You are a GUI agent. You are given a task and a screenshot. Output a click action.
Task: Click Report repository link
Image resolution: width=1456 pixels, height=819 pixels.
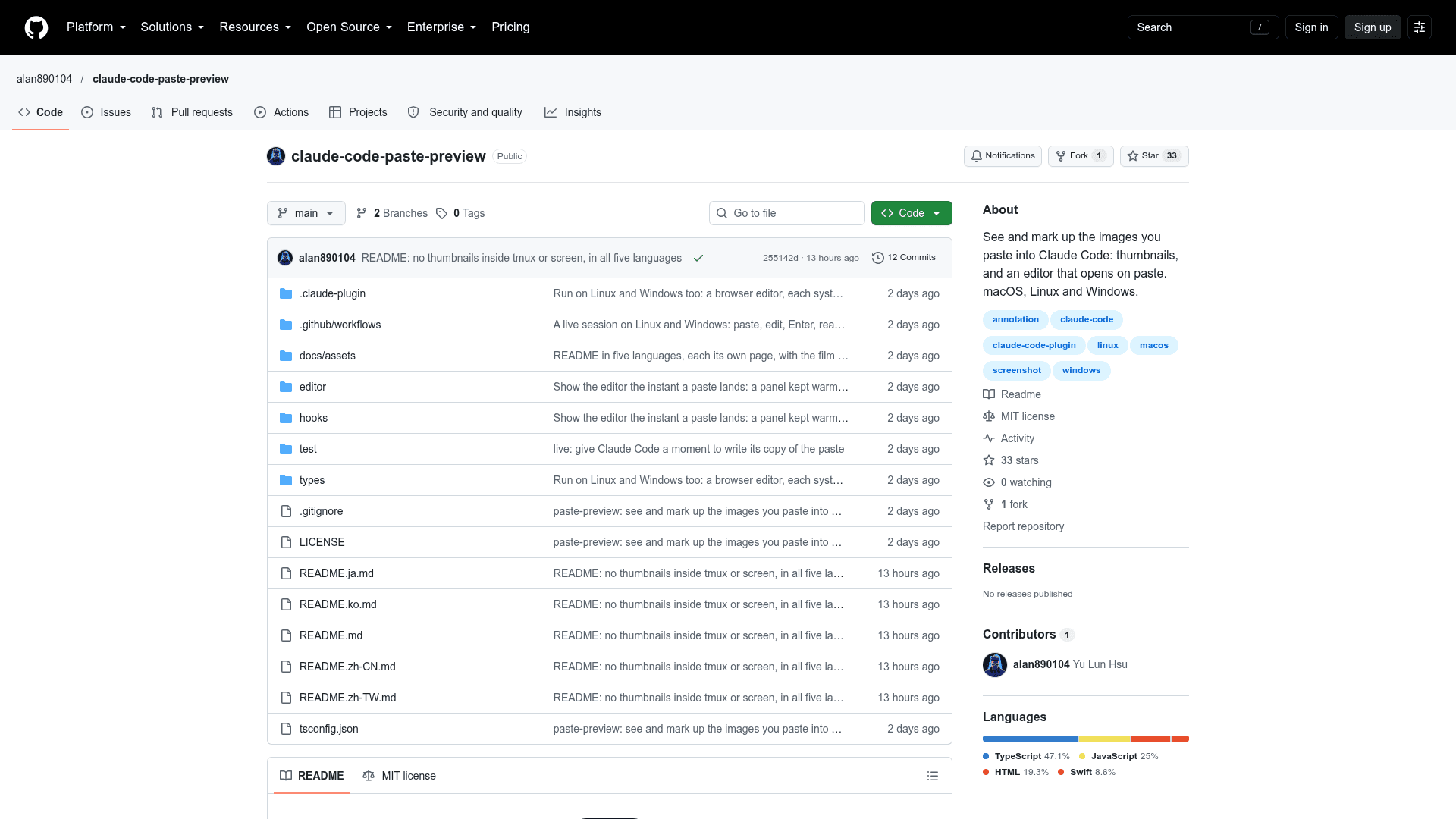tap(1023, 526)
